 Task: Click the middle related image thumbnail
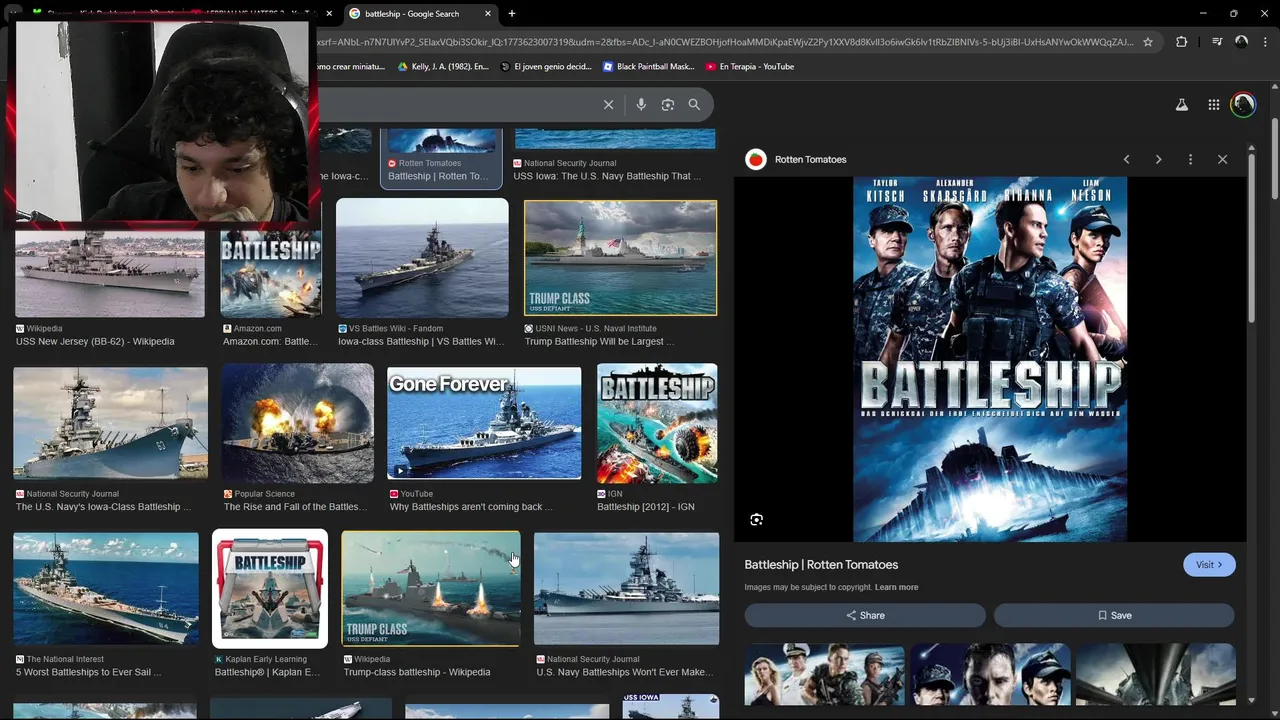[x=990, y=675]
